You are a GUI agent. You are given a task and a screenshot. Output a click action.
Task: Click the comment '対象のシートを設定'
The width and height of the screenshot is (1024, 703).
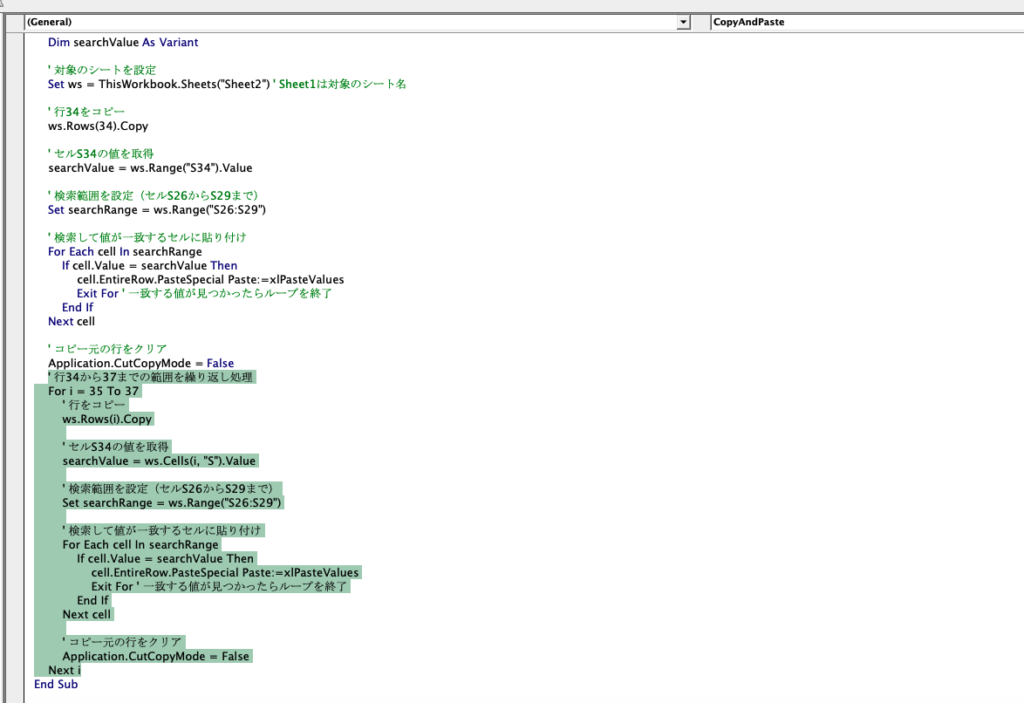[101, 70]
